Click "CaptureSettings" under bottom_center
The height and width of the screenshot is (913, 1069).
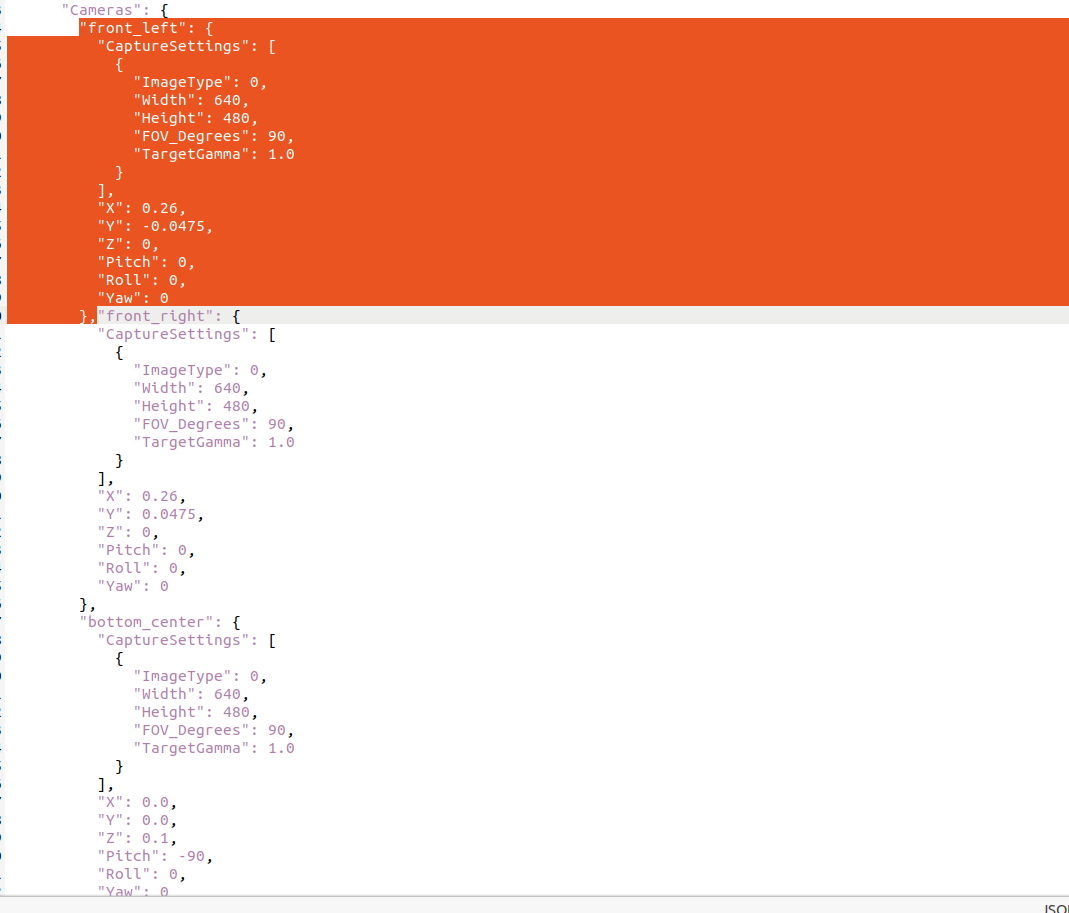pos(173,640)
